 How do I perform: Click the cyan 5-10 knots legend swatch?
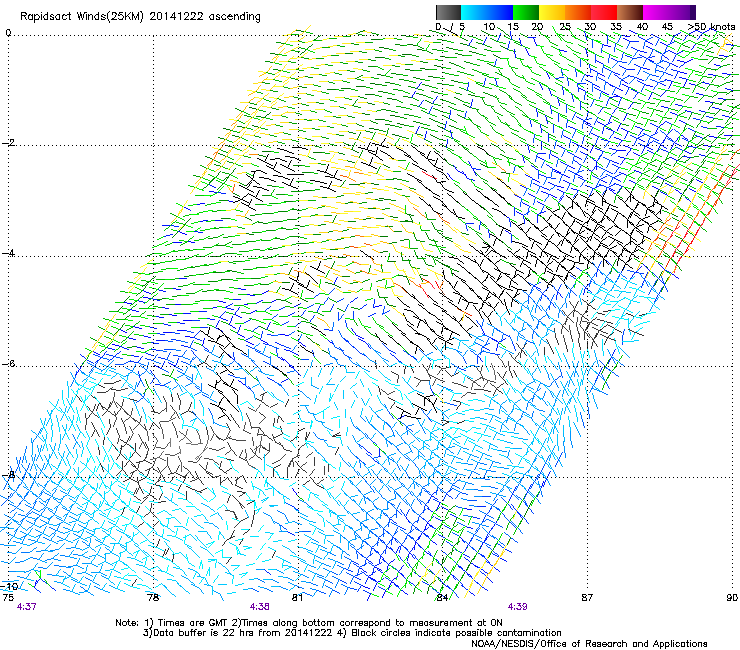click(x=474, y=12)
